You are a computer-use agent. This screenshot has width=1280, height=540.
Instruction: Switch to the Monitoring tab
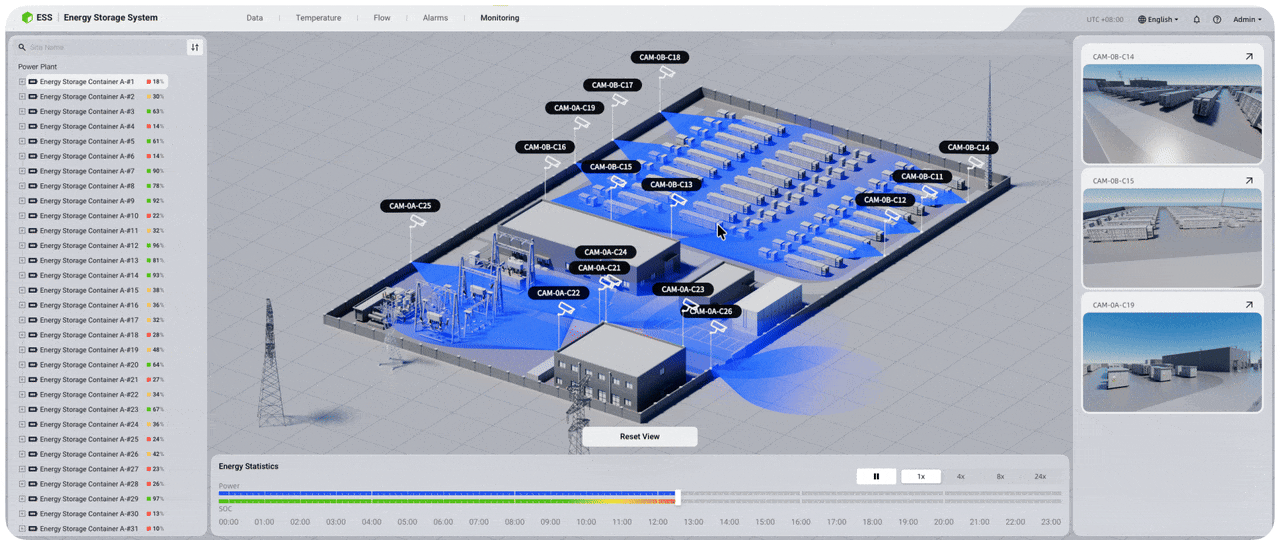click(x=499, y=18)
